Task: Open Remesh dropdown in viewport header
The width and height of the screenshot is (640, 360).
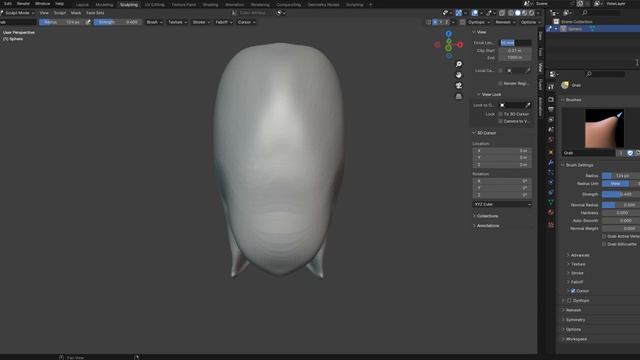Action: tap(505, 22)
